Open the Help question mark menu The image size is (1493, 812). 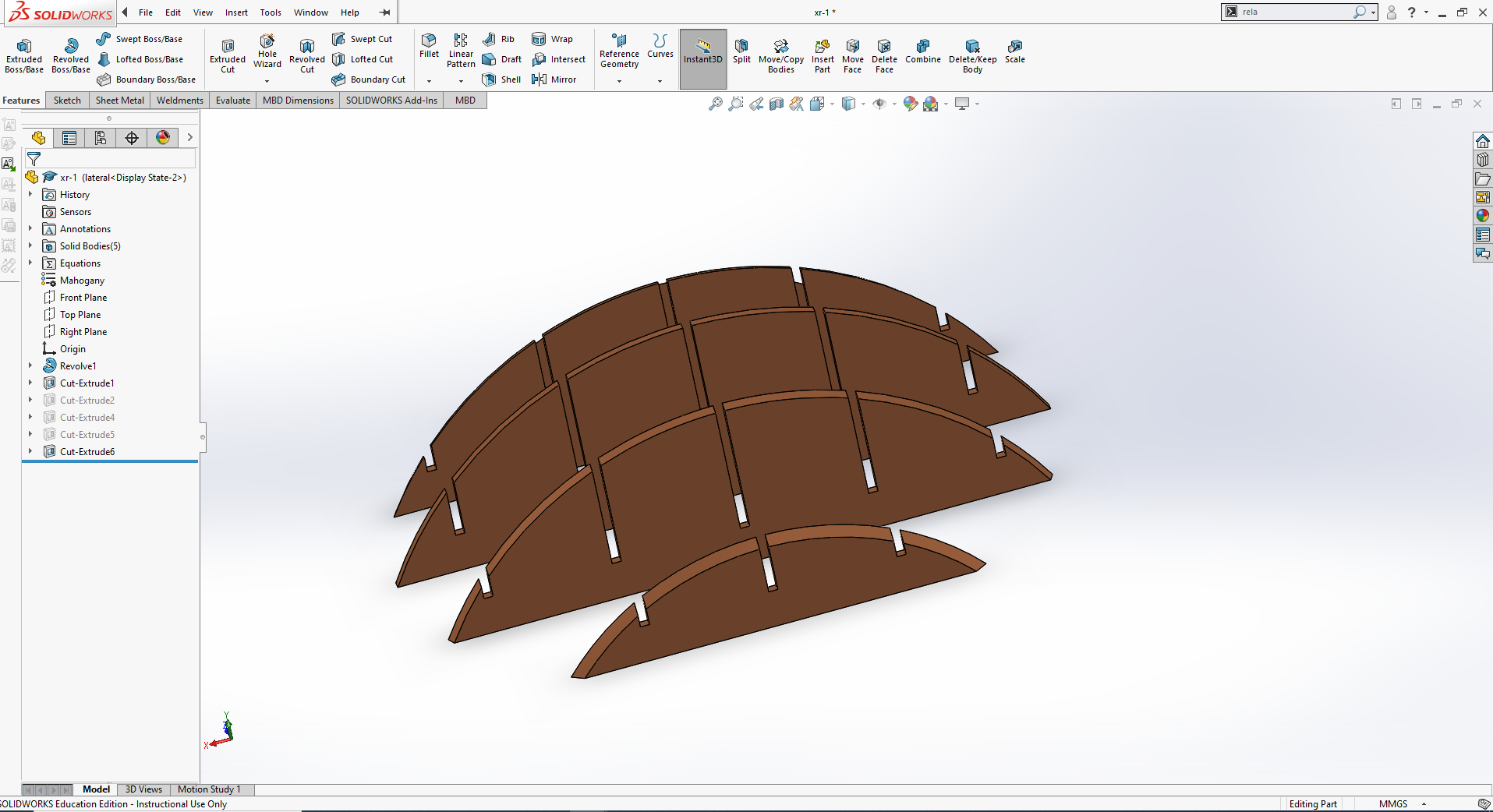pos(1411,12)
